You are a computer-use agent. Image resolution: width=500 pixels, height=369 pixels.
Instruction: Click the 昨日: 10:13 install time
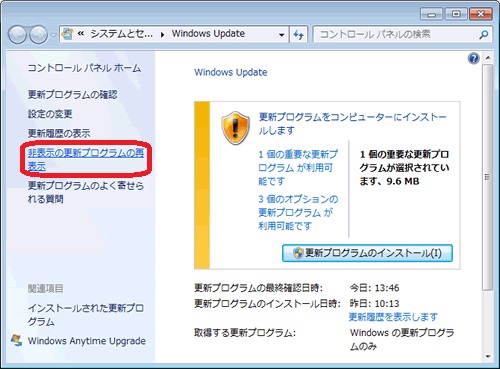(x=374, y=303)
